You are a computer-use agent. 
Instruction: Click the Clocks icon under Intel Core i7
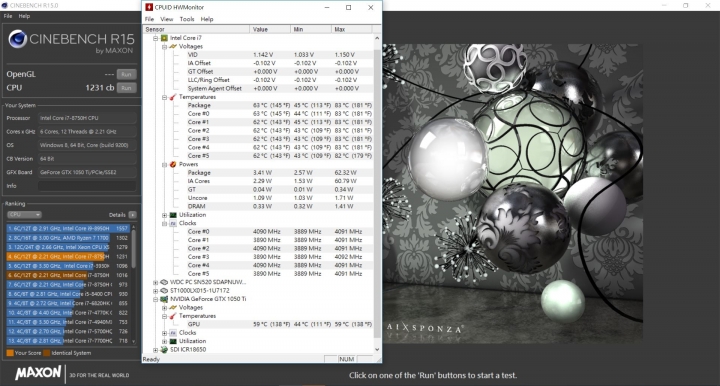point(173,223)
